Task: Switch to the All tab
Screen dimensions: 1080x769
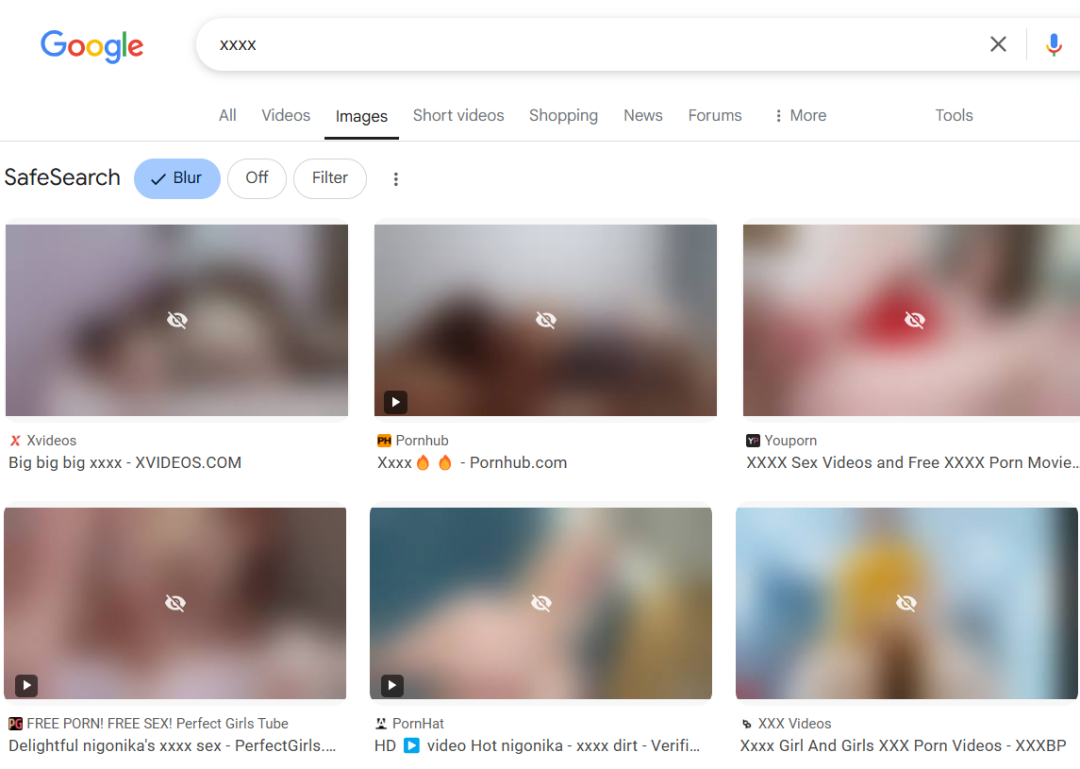Action: 227,115
